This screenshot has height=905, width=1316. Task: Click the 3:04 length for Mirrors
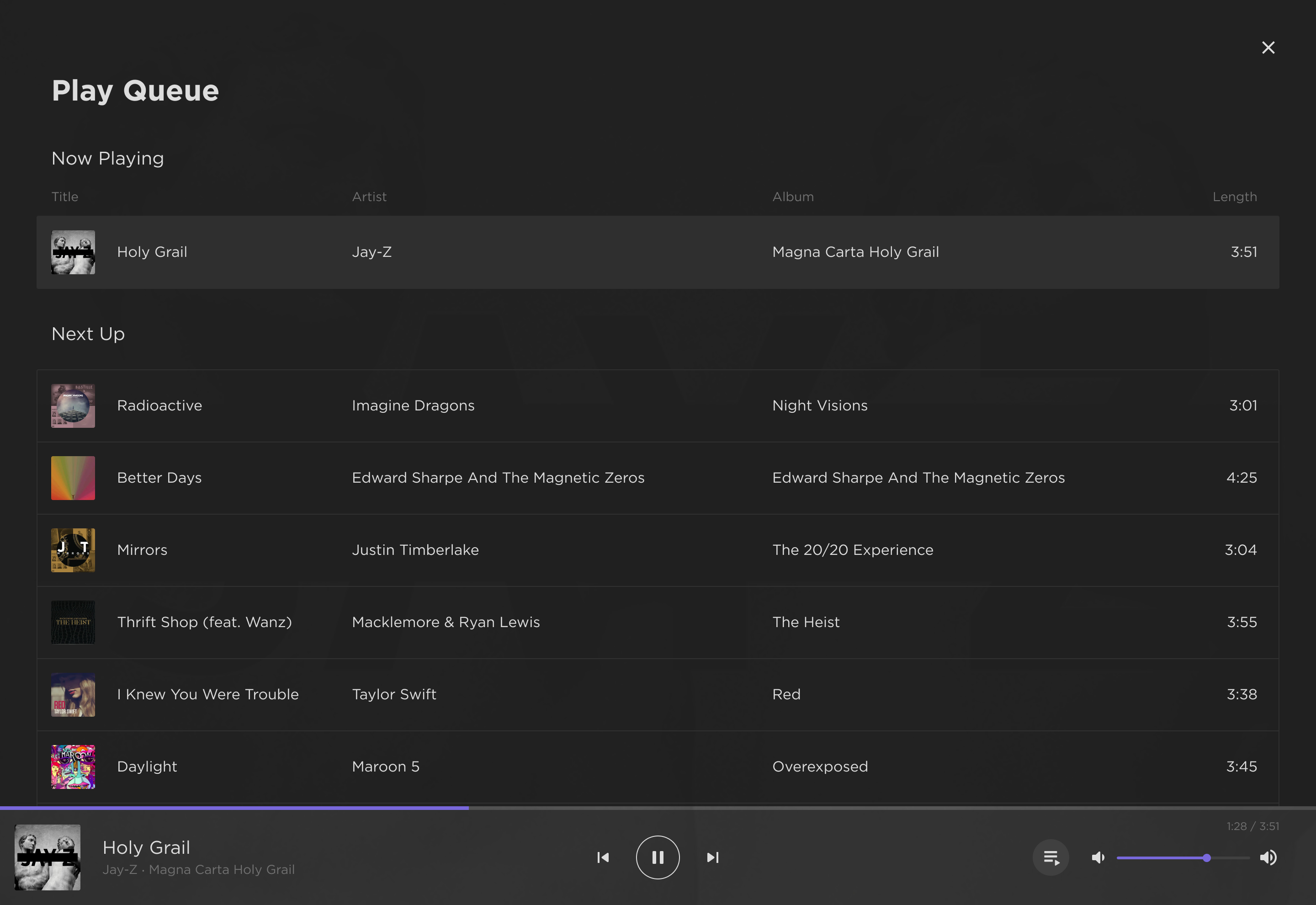[1241, 550]
